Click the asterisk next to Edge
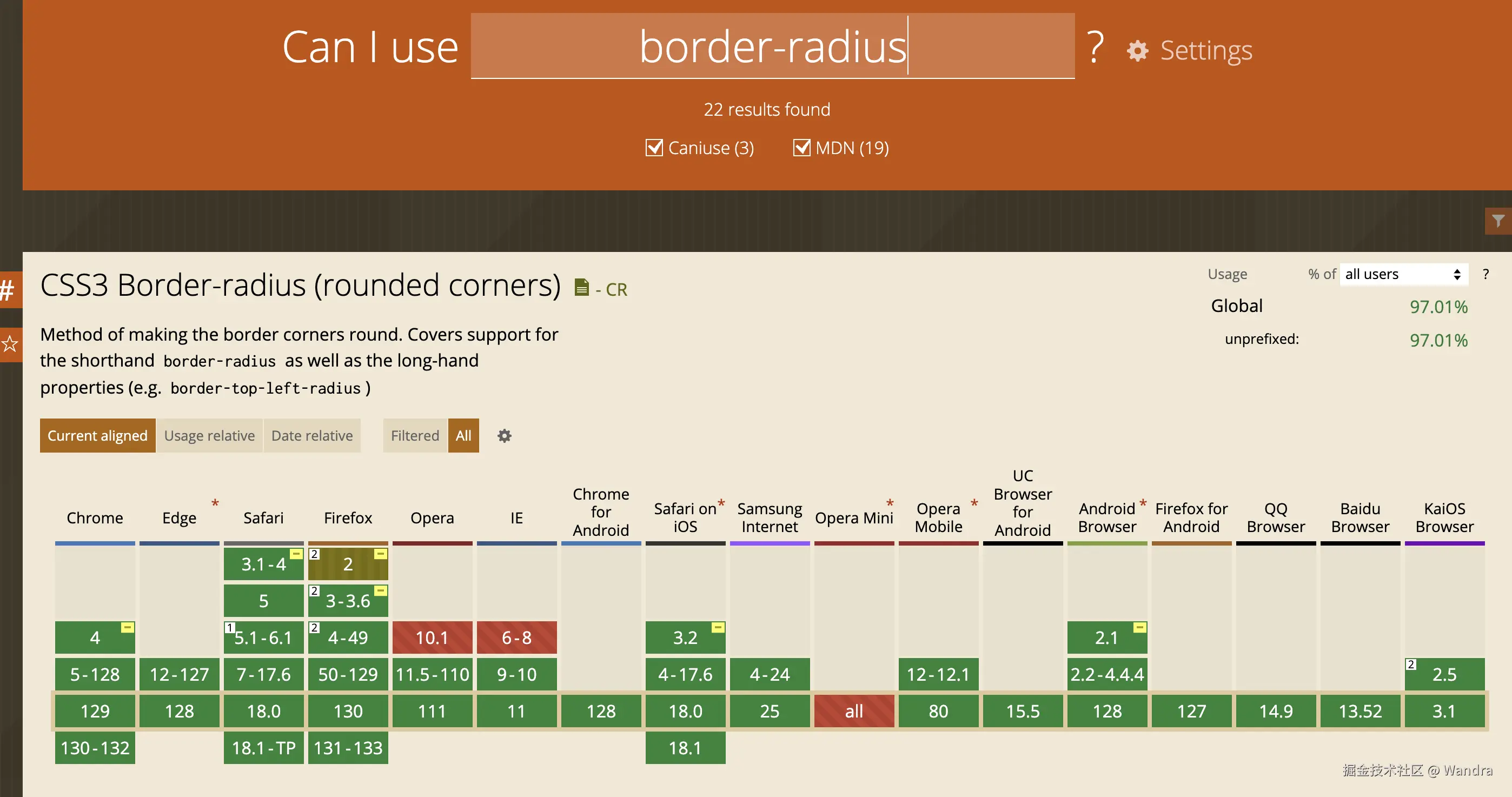 [x=215, y=503]
